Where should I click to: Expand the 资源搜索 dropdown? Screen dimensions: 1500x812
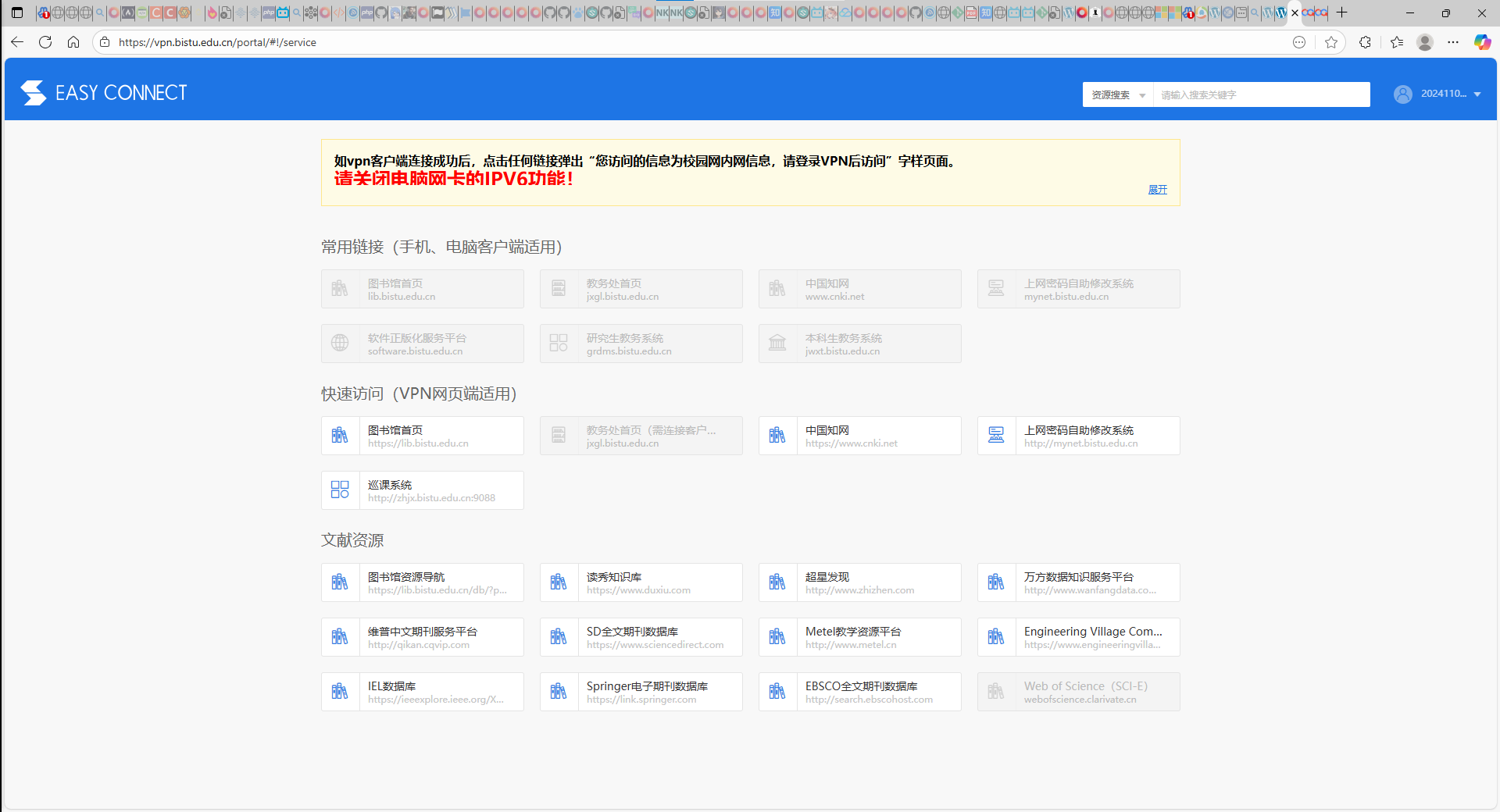tap(1117, 94)
